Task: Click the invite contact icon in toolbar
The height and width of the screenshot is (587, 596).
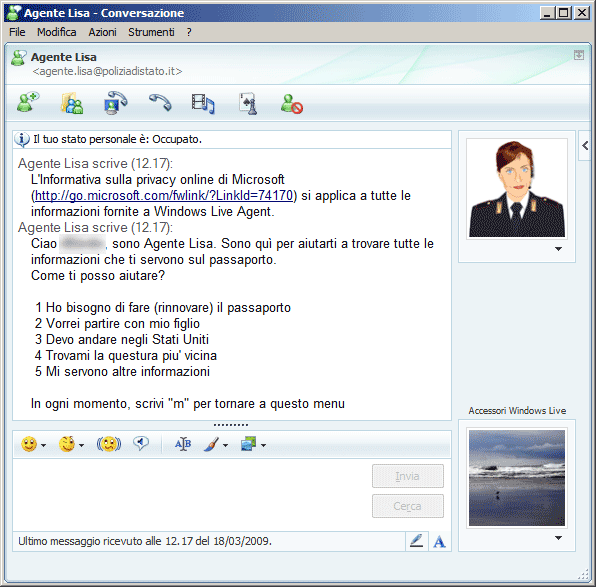Action: pos(28,103)
